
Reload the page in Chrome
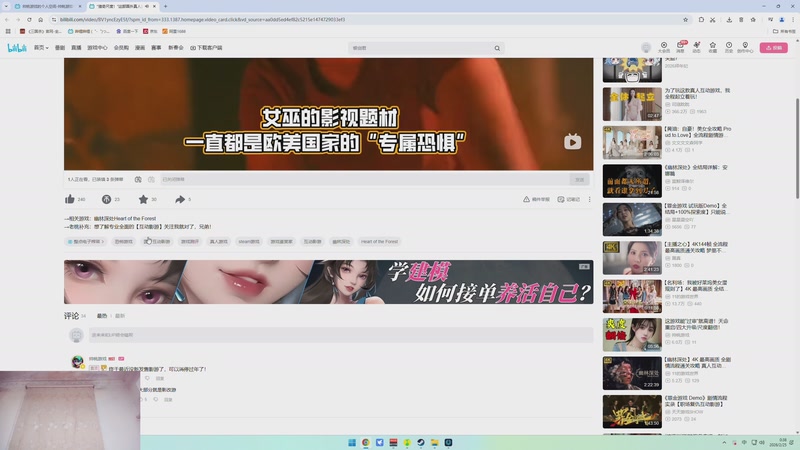[29, 19]
